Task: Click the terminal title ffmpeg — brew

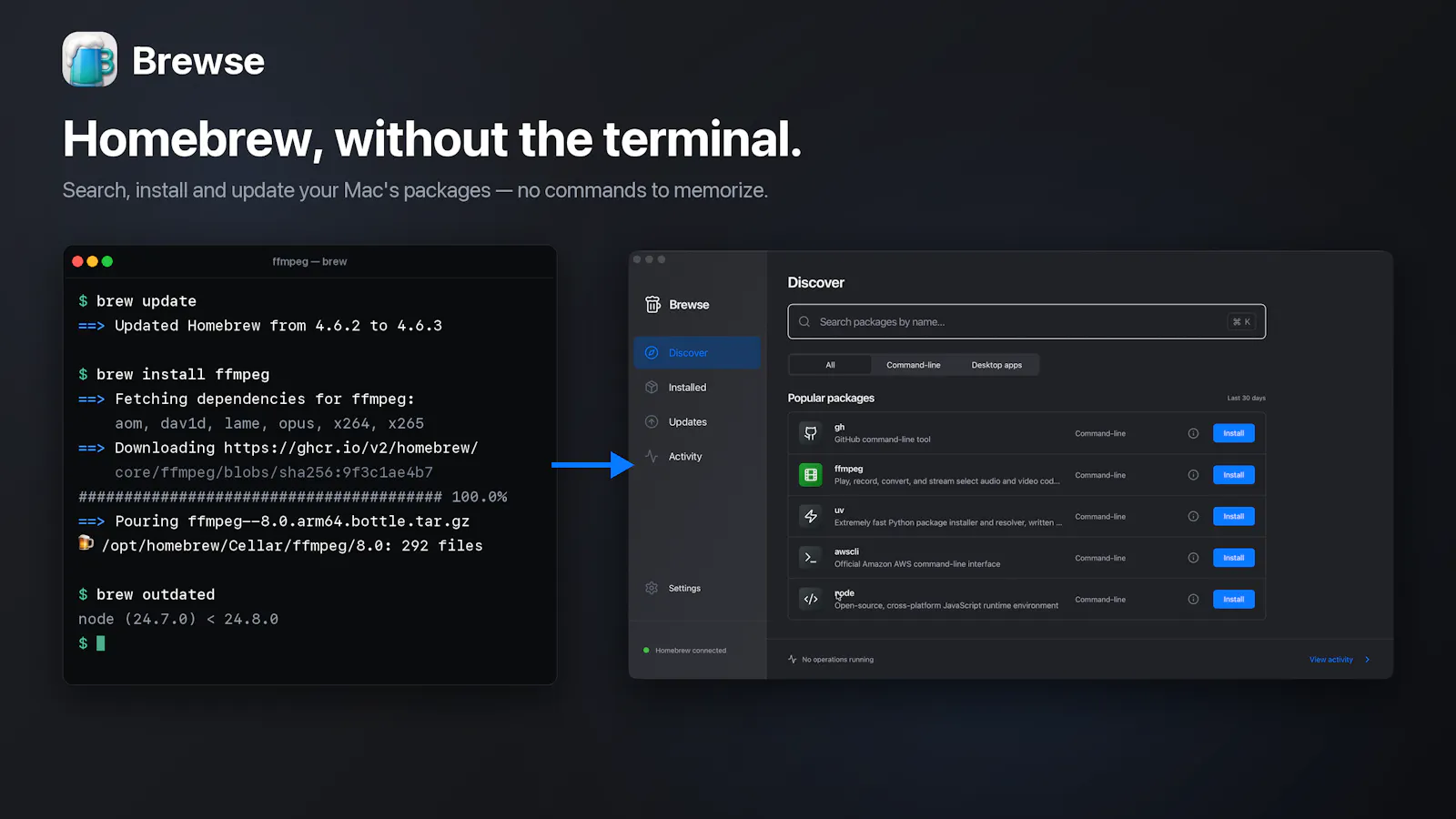Action: click(x=309, y=261)
